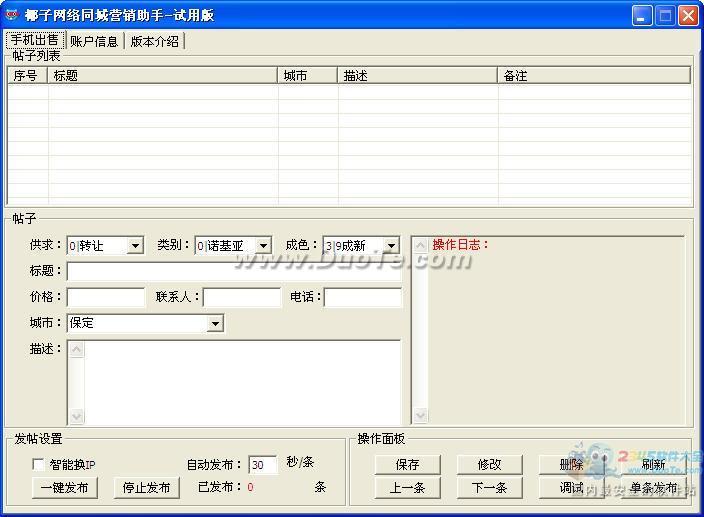
Task: Sort list by 序号 column header
Action: 27,75
